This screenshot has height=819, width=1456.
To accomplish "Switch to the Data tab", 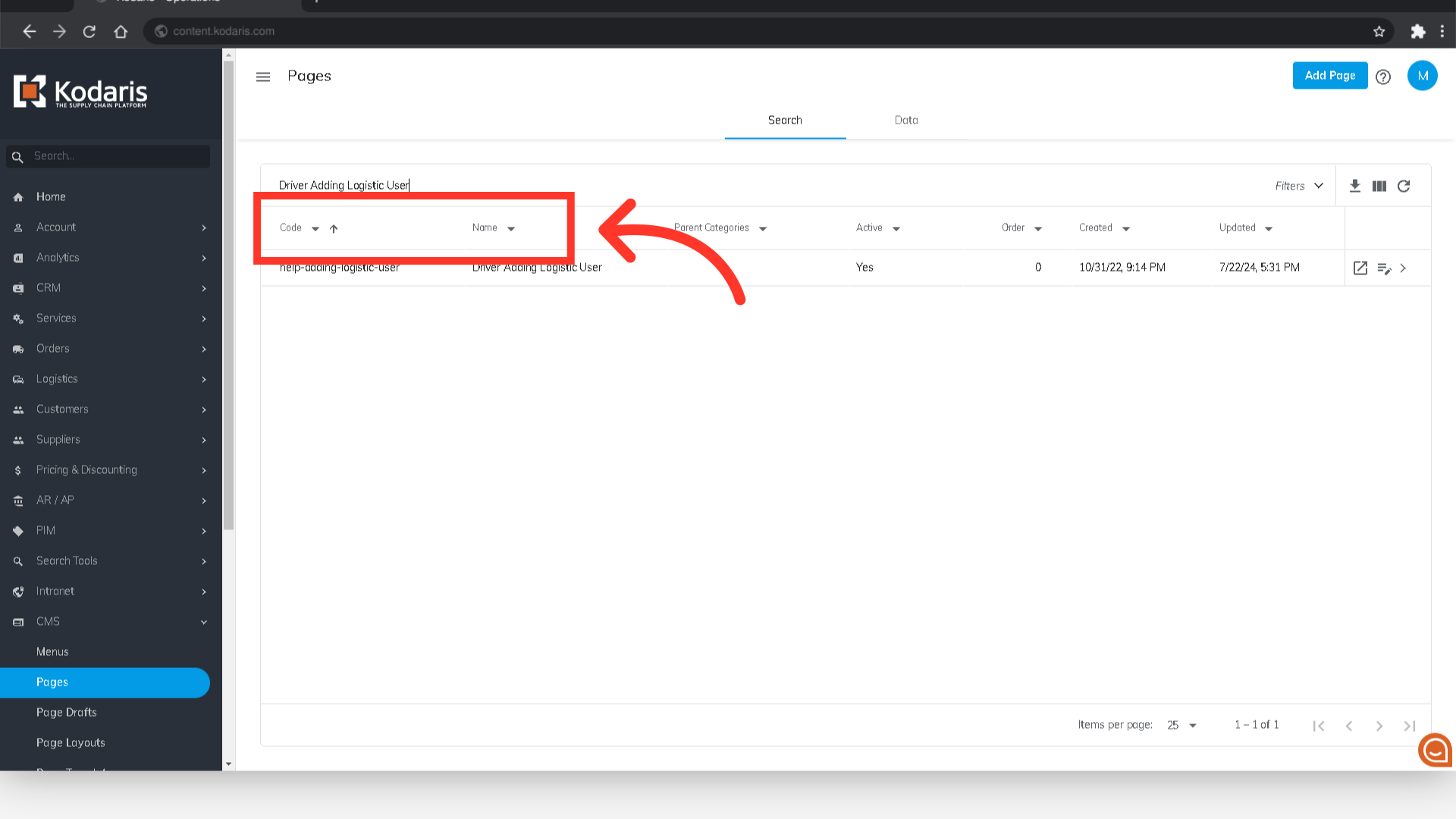I will [x=905, y=120].
